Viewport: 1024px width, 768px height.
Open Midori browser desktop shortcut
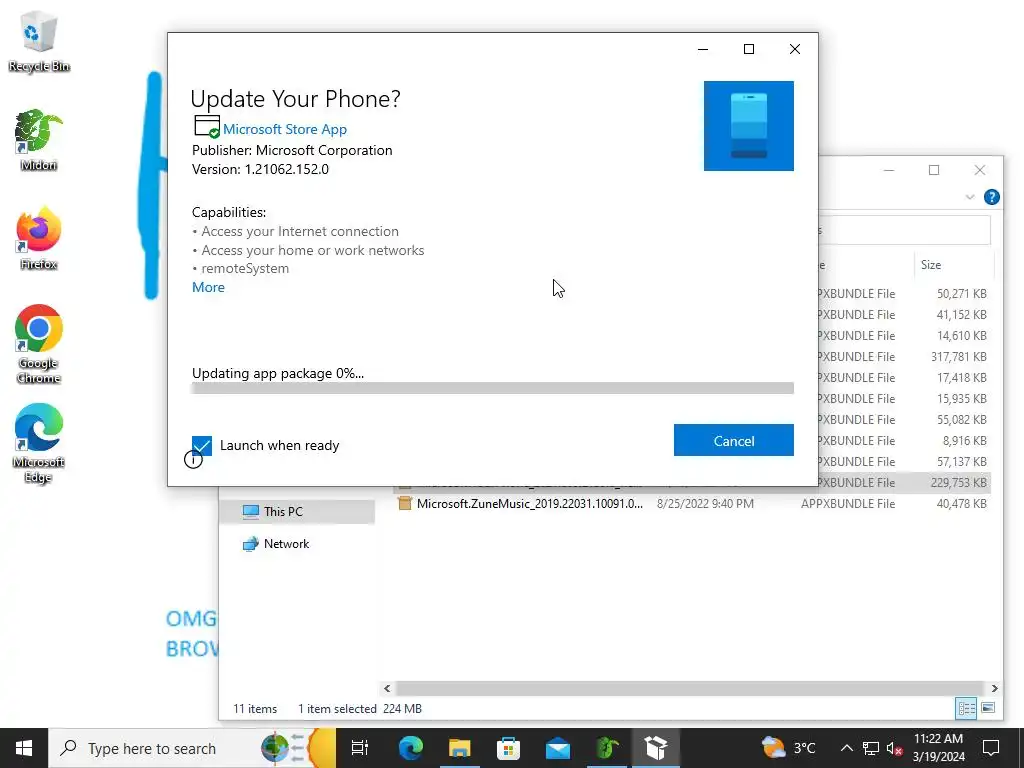pyautogui.click(x=39, y=140)
